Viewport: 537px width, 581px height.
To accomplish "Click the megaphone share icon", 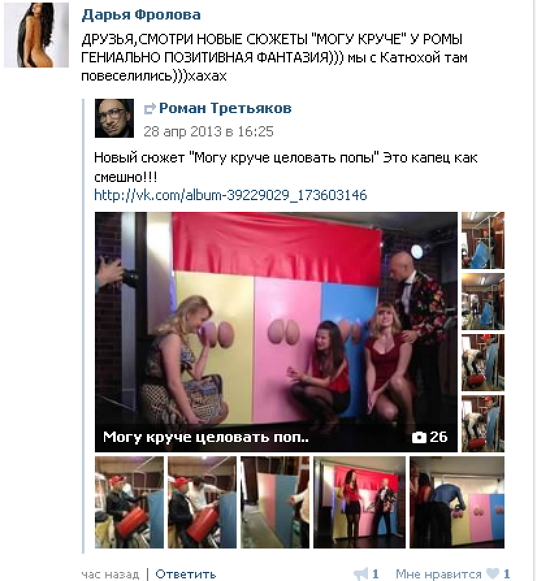I will (x=361, y=574).
